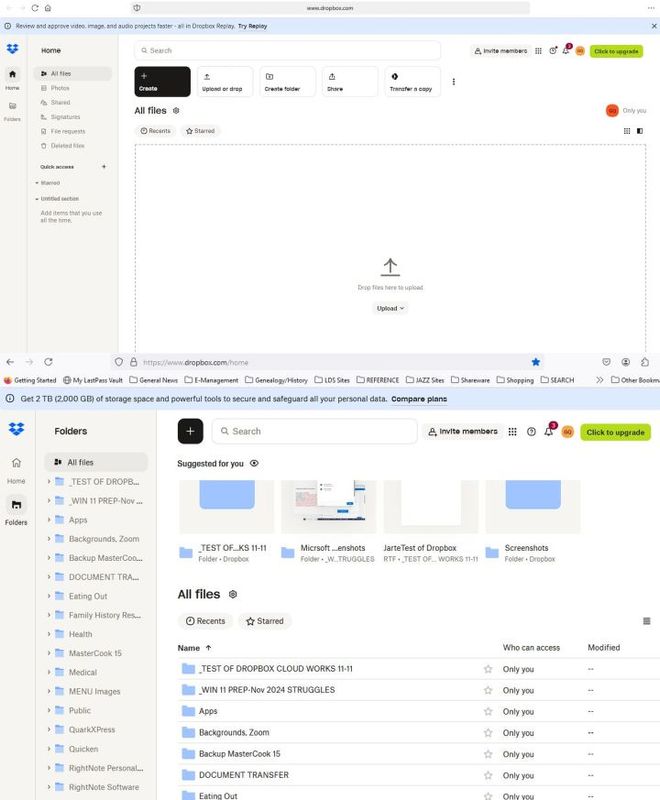Open Folders icon in top window rail

tap(12, 106)
